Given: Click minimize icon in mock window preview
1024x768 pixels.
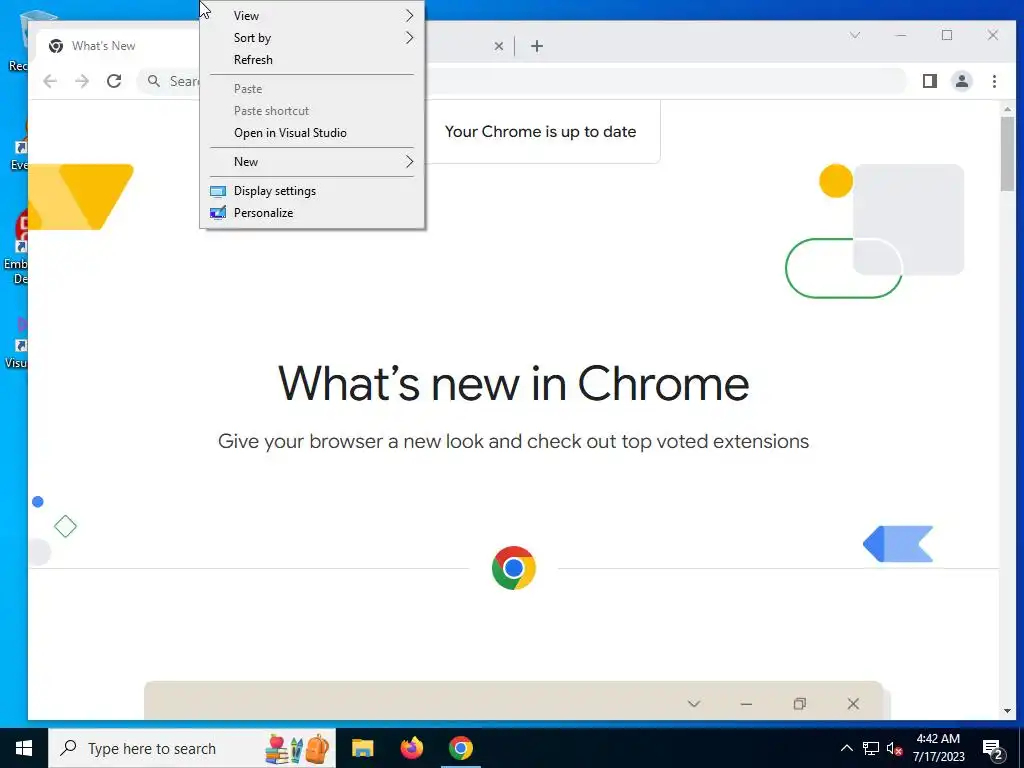Looking at the screenshot, I should click(x=746, y=704).
